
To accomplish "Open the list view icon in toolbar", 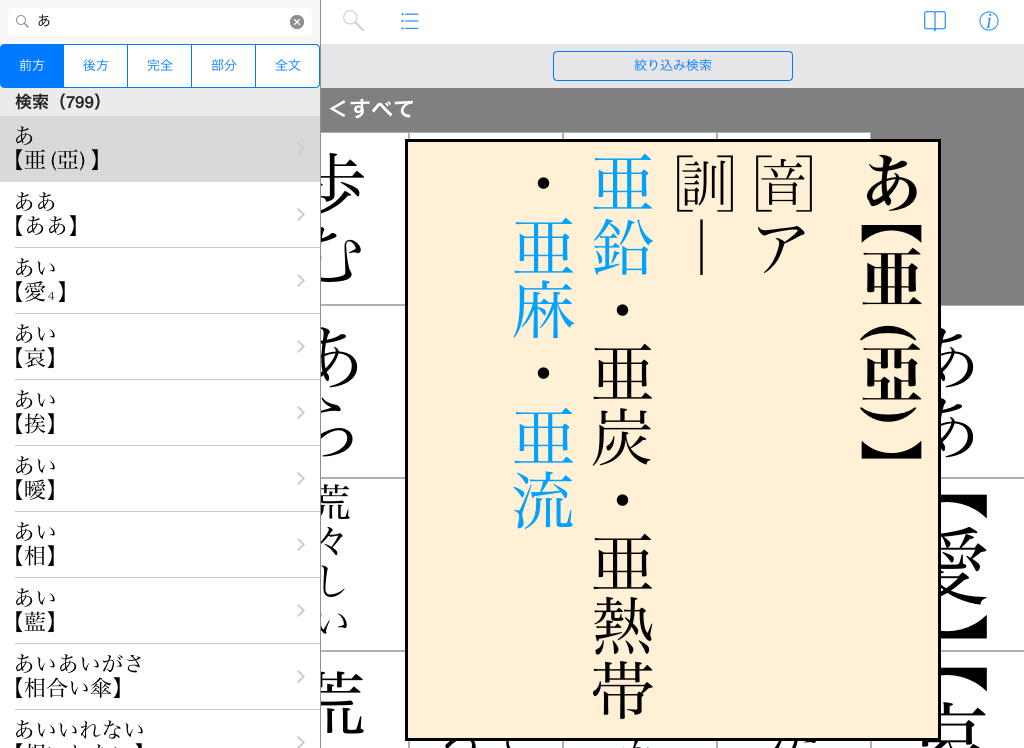I will pos(409,21).
